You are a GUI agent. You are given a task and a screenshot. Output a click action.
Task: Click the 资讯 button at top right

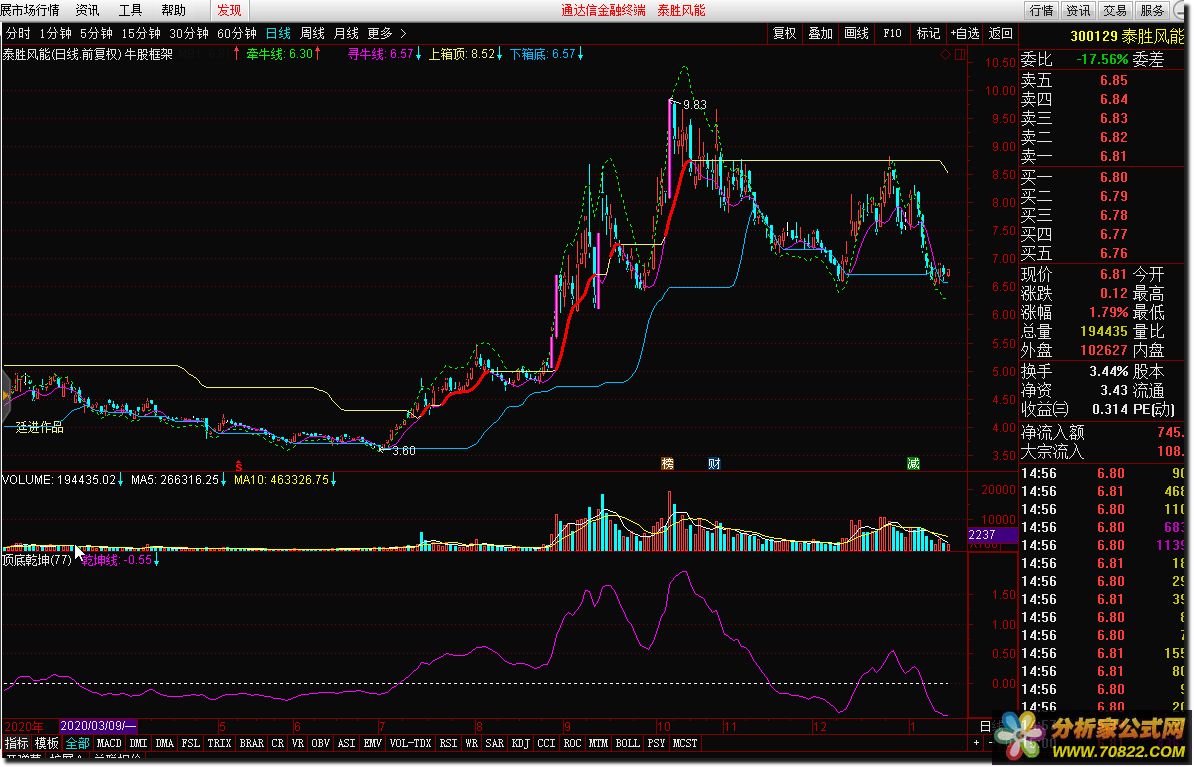point(1077,10)
